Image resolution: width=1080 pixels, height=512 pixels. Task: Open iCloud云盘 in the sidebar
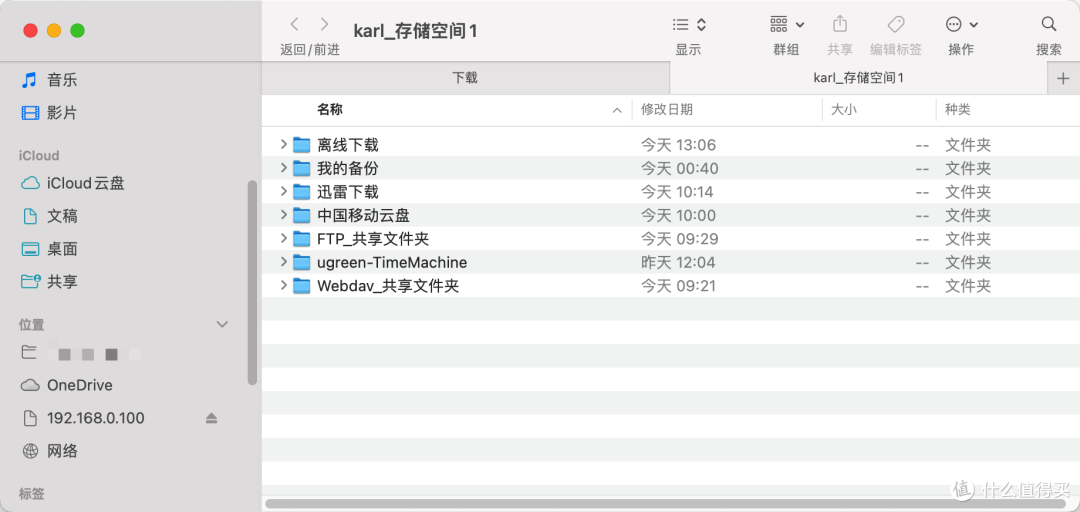click(85, 183)
